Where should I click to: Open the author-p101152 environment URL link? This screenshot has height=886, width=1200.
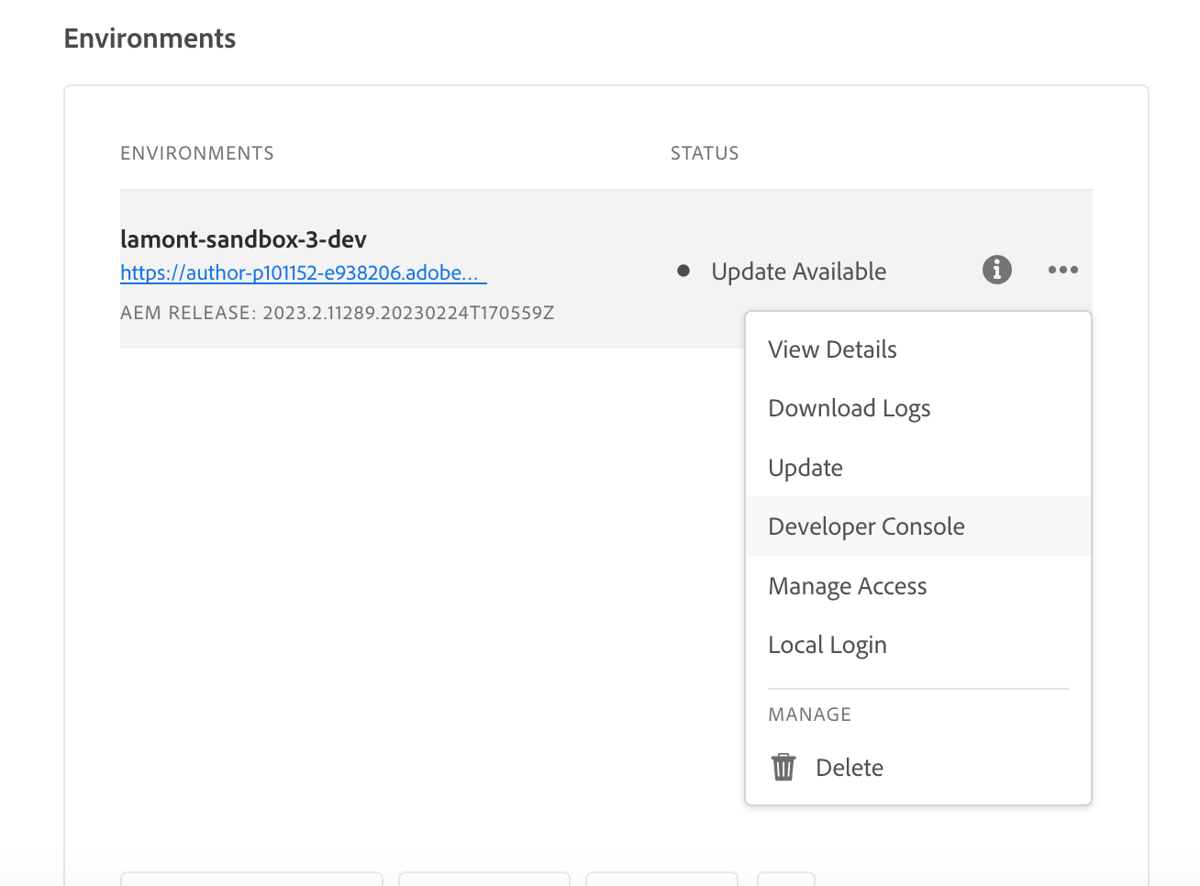(x=303, y=272)
